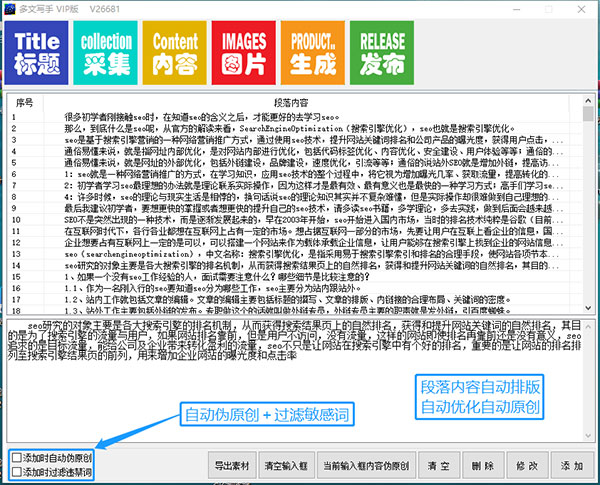
Task: Select row 12 beginning 企业想要占有互联网
Action: coord(295,243)
